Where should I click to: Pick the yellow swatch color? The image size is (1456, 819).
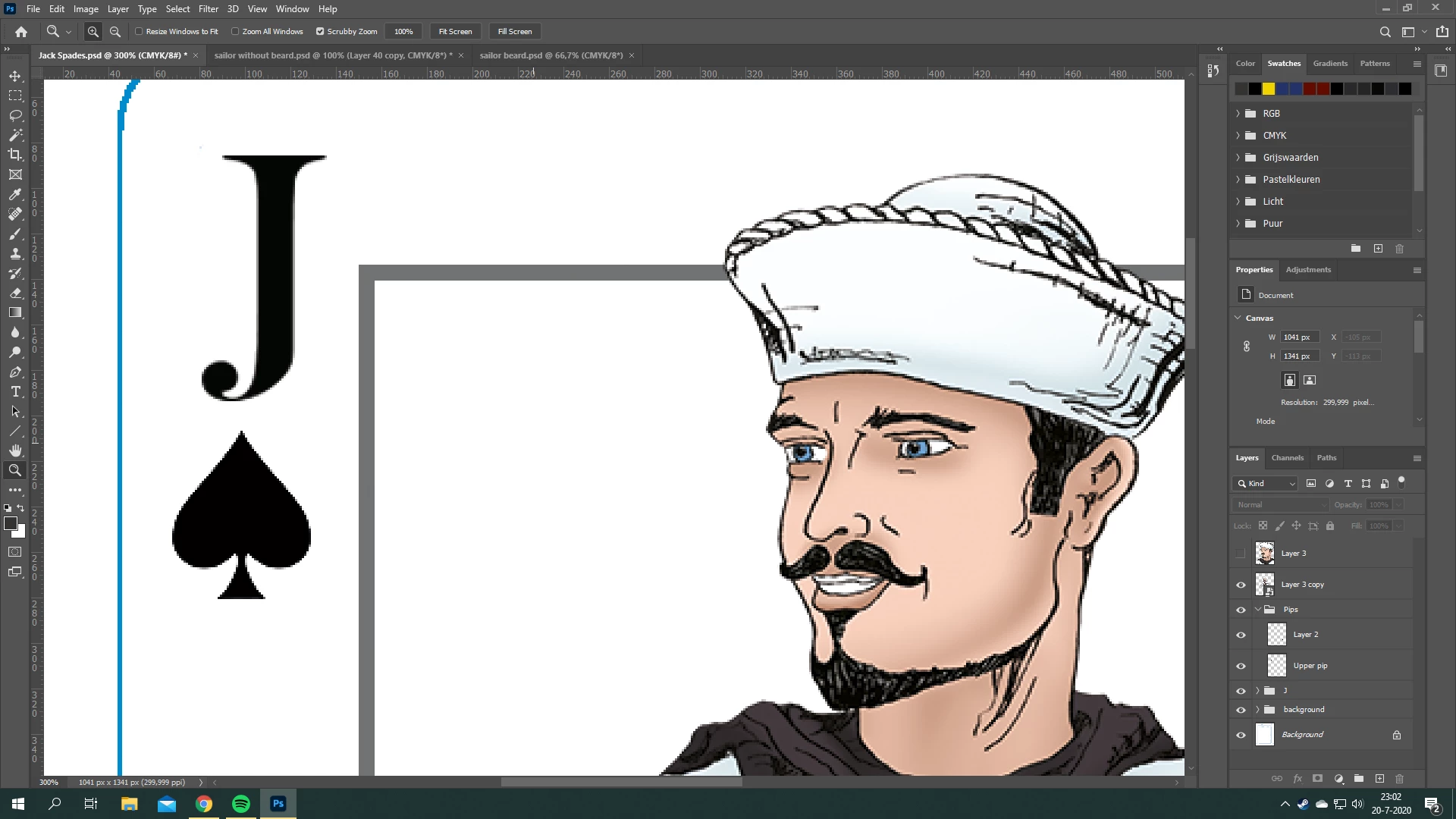(x=1269, y=89)
